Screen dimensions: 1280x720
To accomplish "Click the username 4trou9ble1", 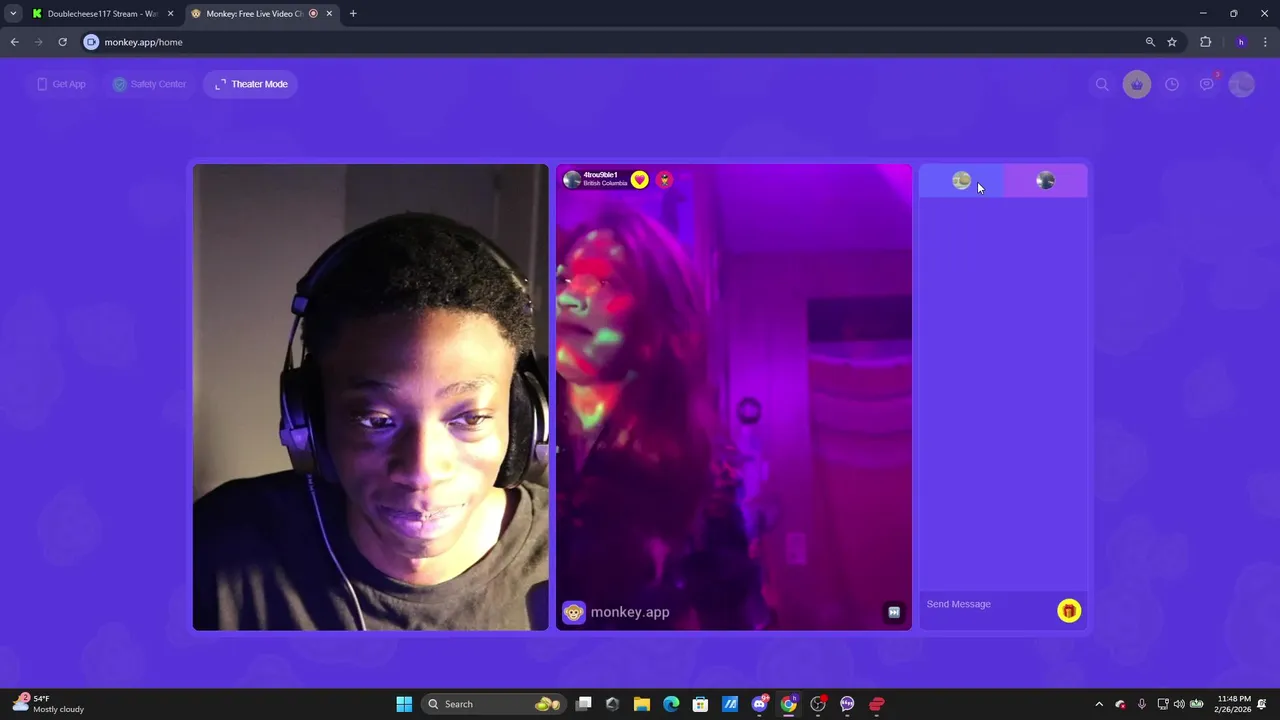I will (x=600, y=175).
